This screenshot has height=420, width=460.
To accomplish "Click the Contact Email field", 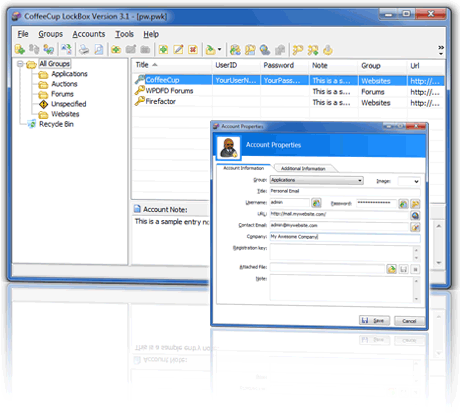I will 339,225.
